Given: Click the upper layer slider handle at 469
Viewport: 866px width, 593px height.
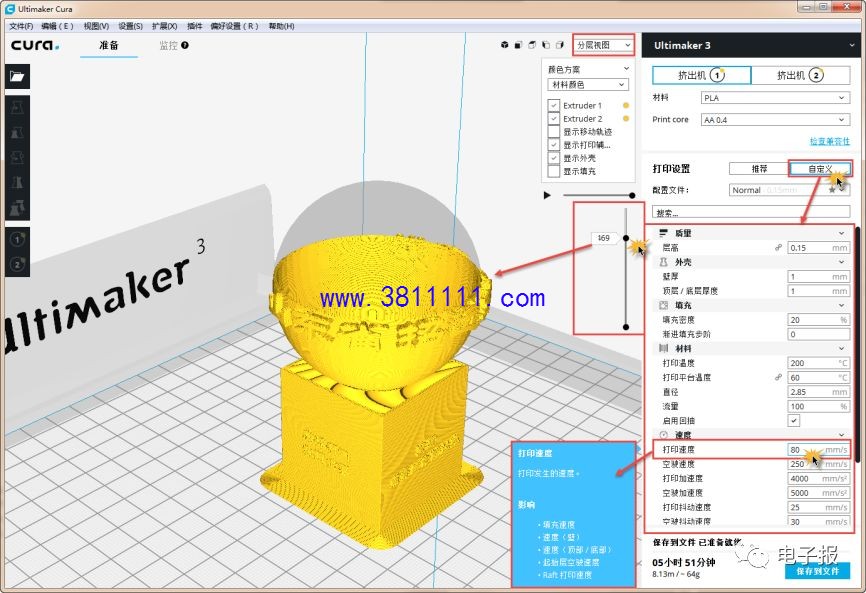Looking at the screenshot, I should pyautogui.click(x=626, y=238).
